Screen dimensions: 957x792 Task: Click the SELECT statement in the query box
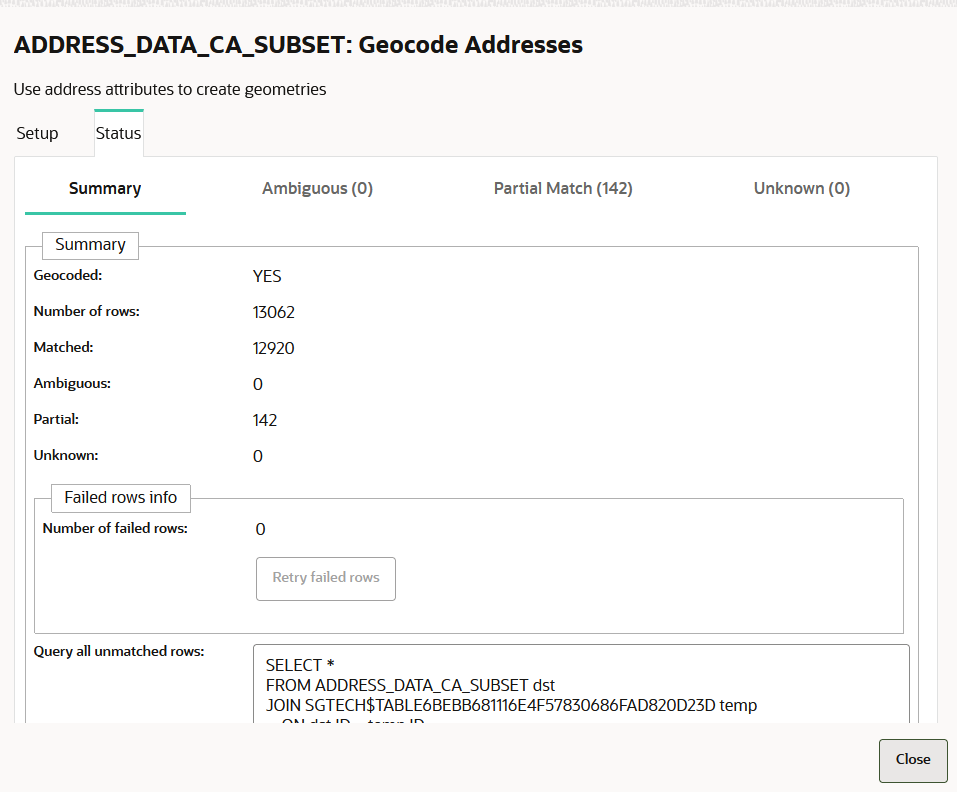298,665
